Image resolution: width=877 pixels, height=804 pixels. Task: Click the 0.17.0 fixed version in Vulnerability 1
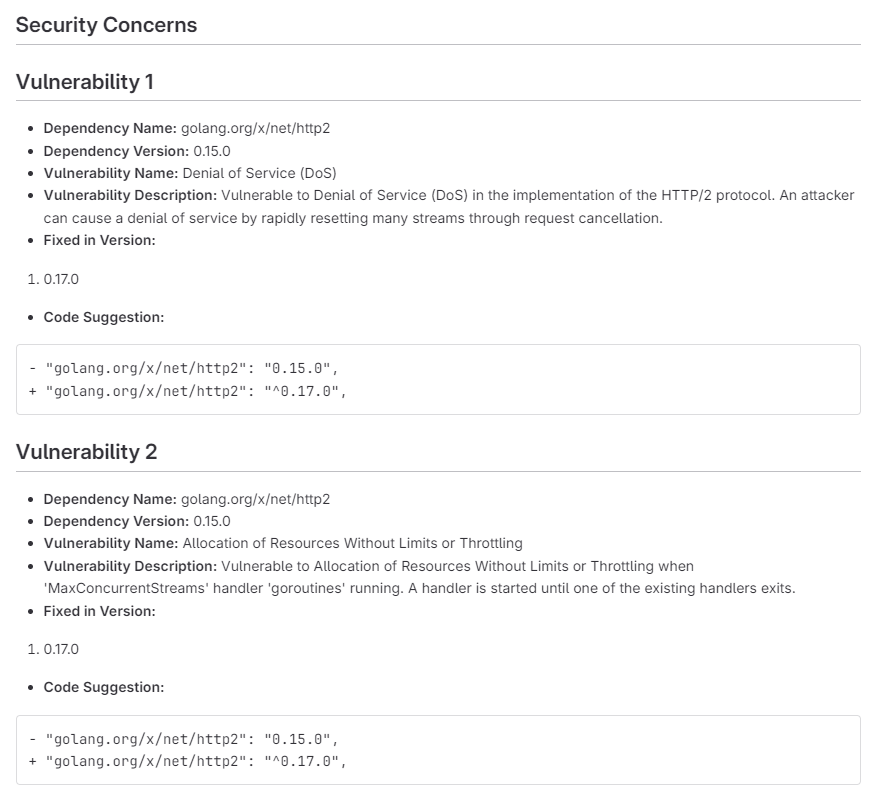[x=61, y=279]
